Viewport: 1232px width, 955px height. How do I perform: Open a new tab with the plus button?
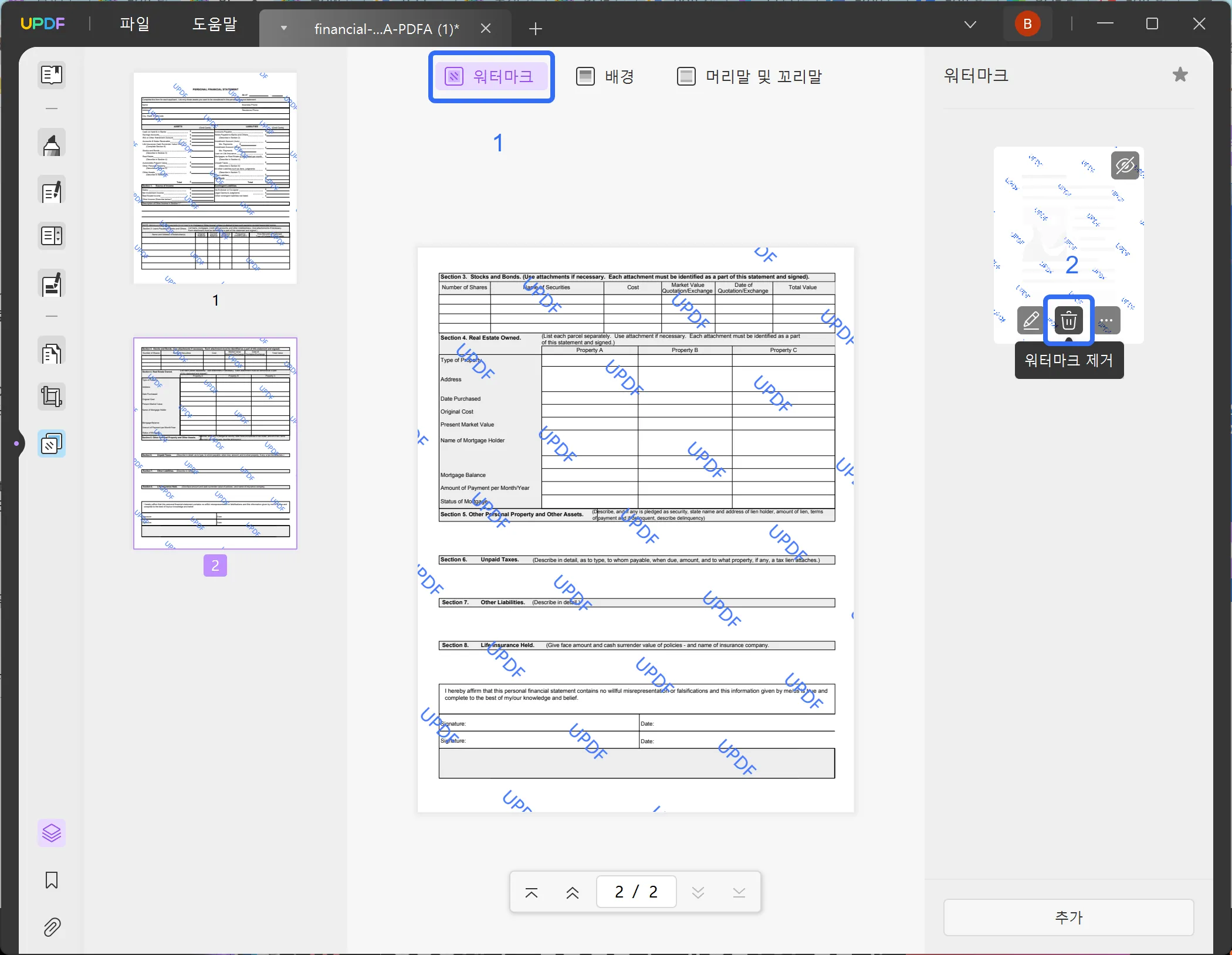click(x=536, y=28)
